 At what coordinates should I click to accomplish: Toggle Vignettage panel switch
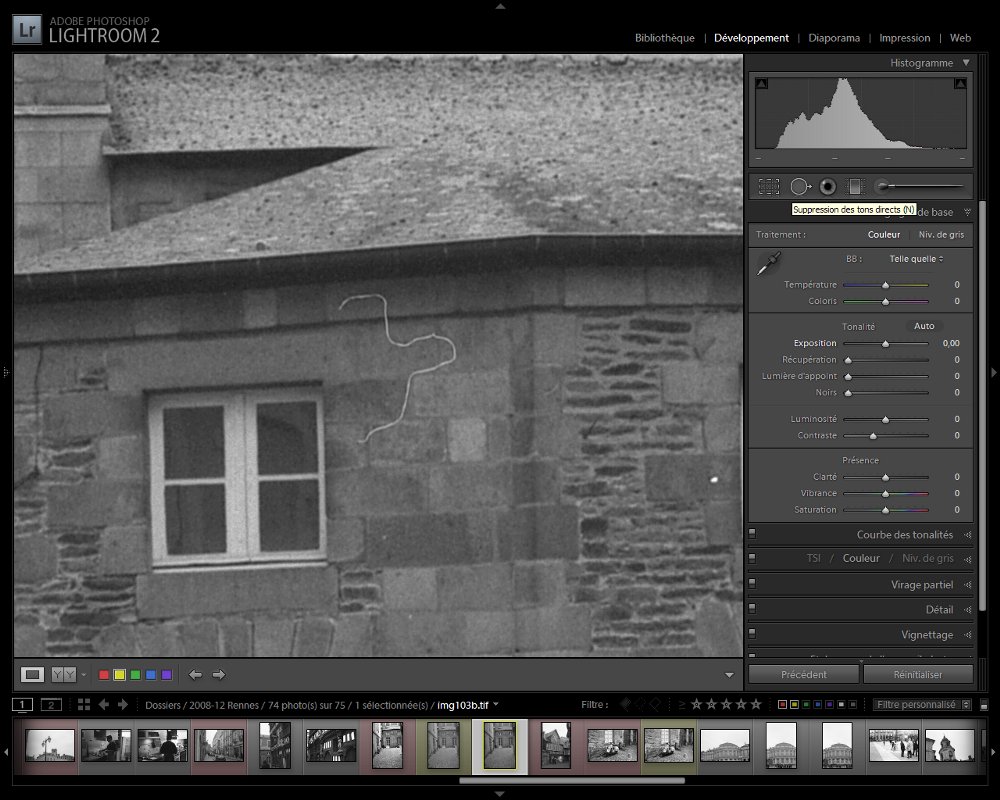pyautogui.click(x=752, y=633)
